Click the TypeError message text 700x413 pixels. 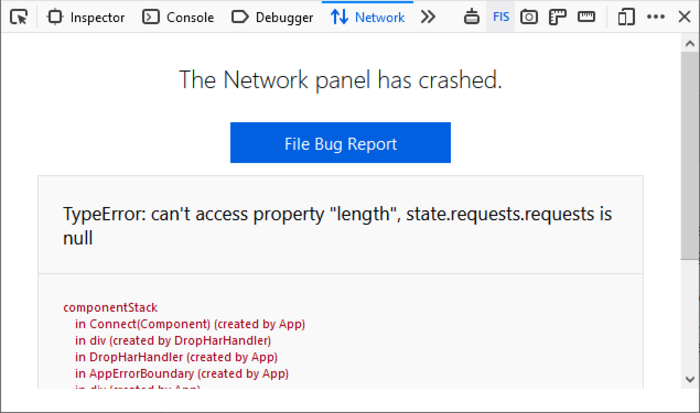point(338,226)
